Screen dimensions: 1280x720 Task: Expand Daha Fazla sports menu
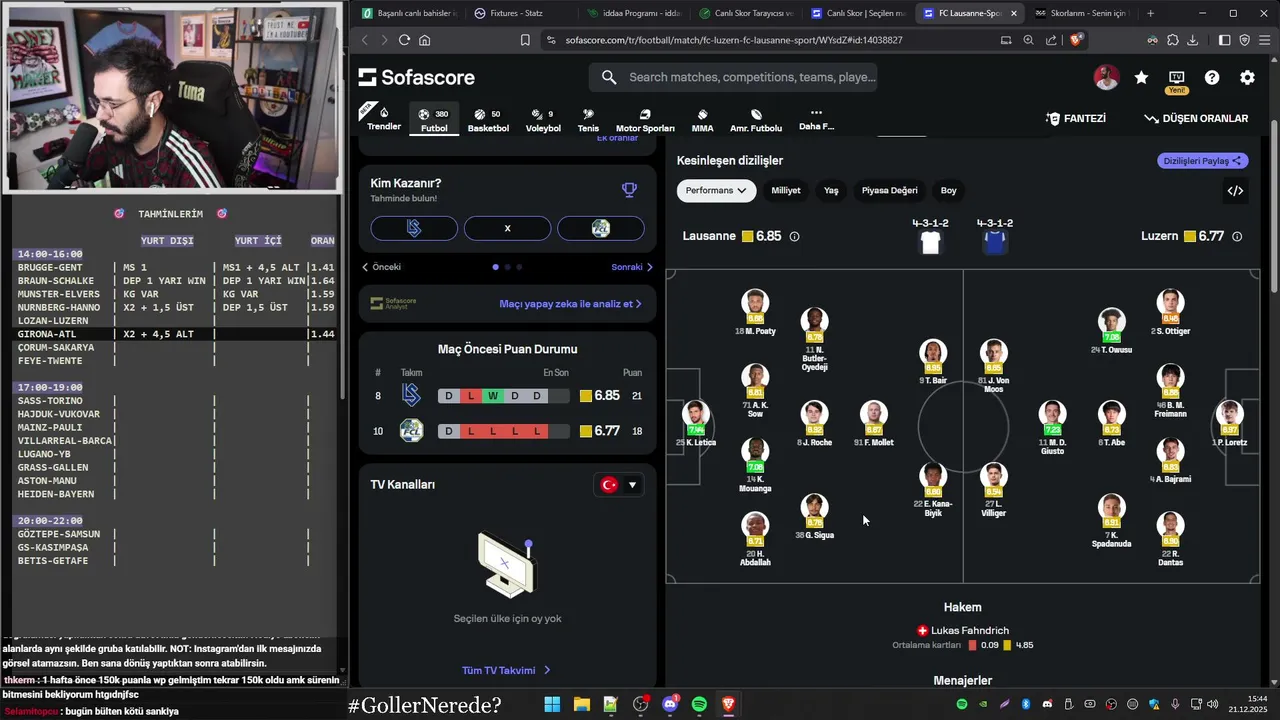coord(816,120)
